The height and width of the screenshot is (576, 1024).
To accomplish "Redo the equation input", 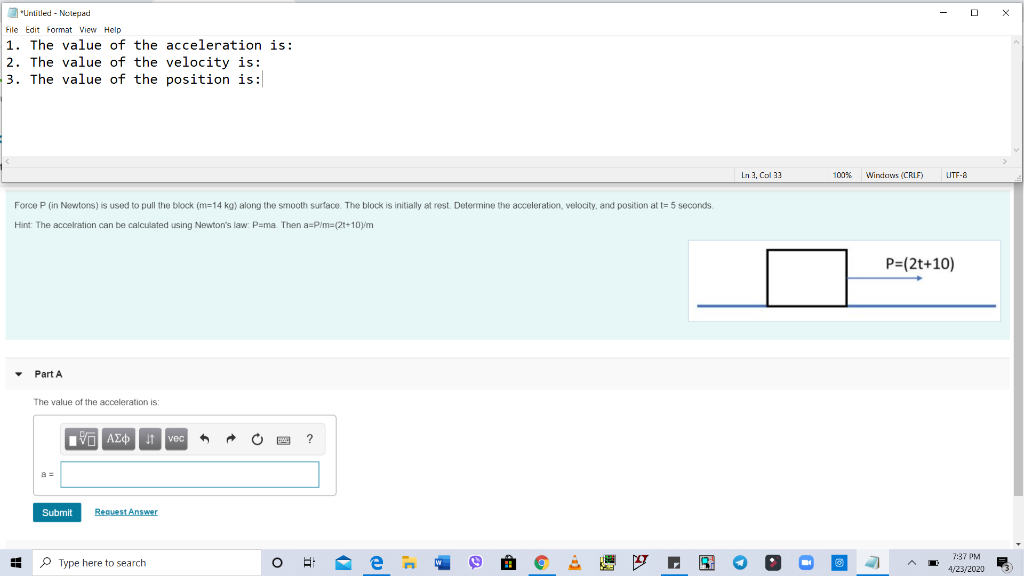I will pos(230,439).
